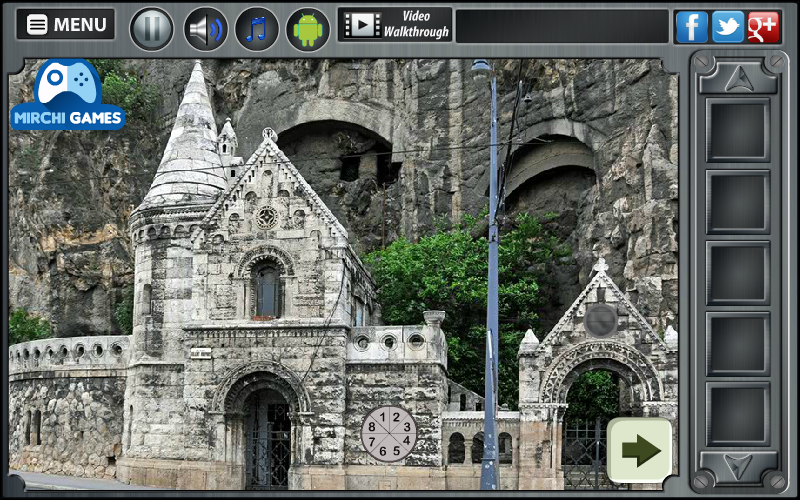800x500 pixels.
Task: Go to next scene with green arrow
Action: (x=639, y=450)
